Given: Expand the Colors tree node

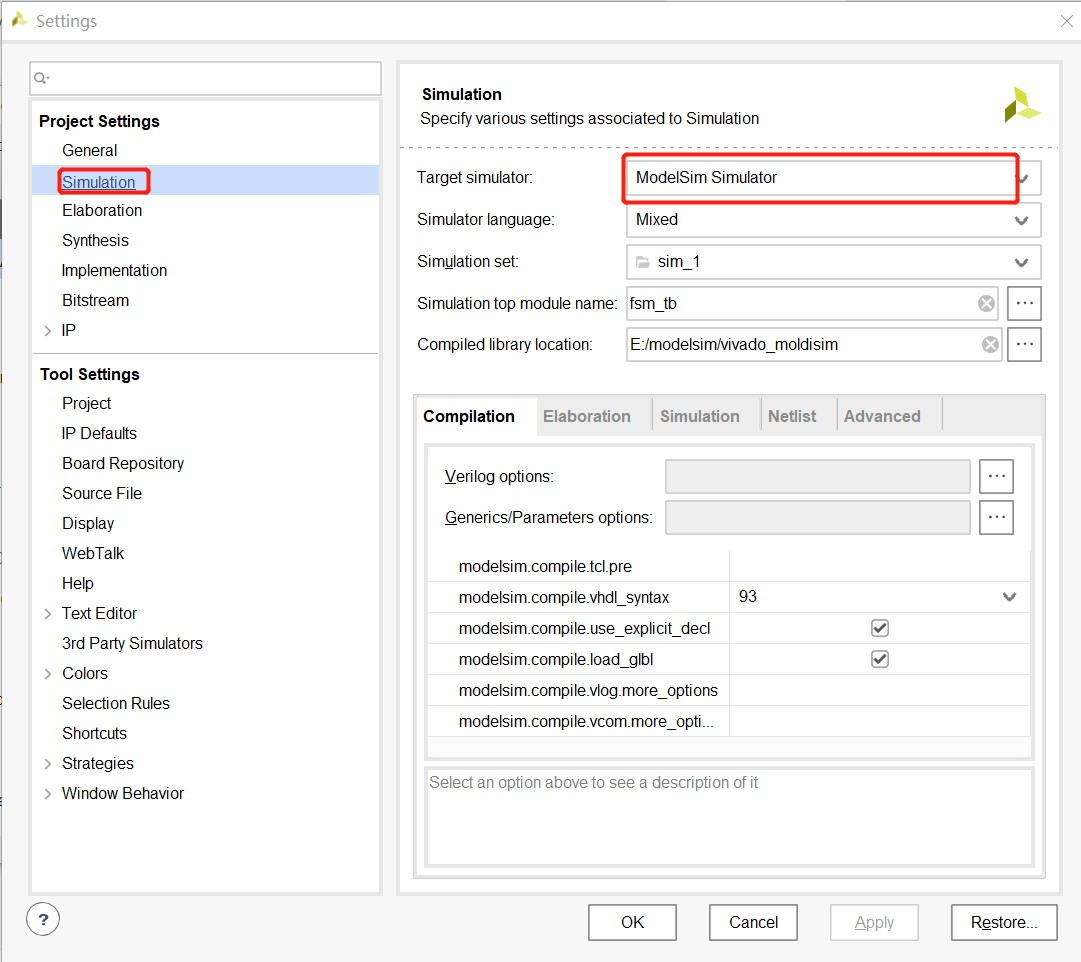Looking at the screenshot, I should [48, 673].
